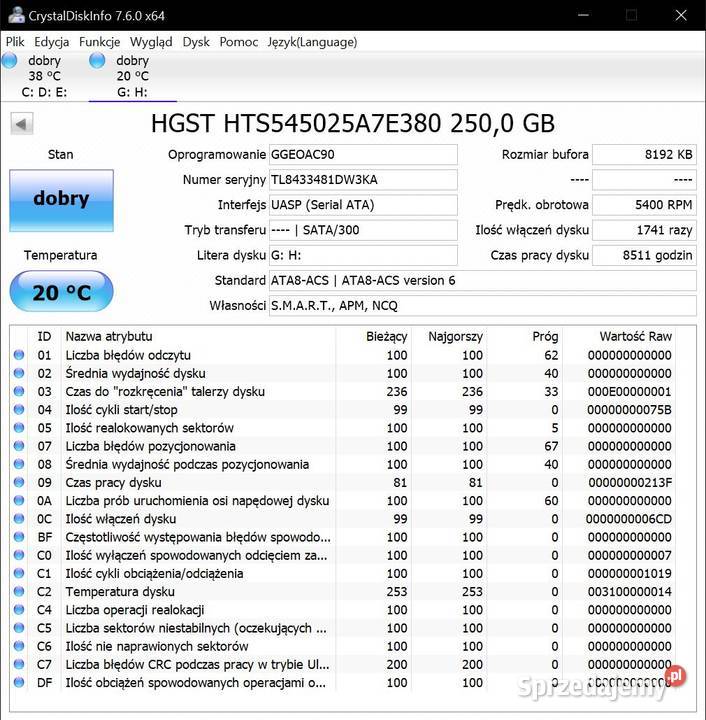The width and height of the screenshot is (706, 720).
Task: Click the power-on count field 1741 razy
Action: point(644,230)
